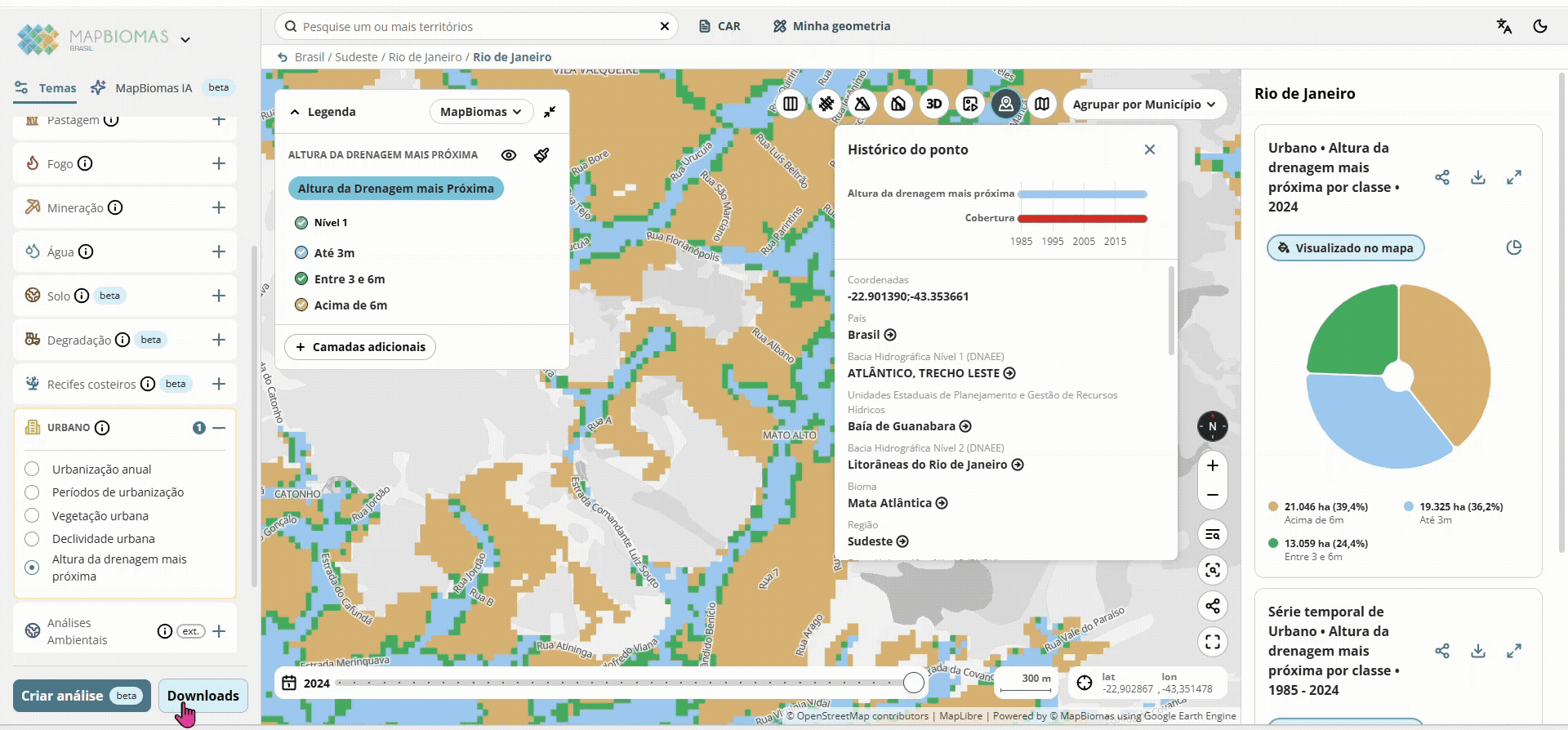Download the Série temporal chart
This screenshot has width=1568, height=730.
[1478, 651]
